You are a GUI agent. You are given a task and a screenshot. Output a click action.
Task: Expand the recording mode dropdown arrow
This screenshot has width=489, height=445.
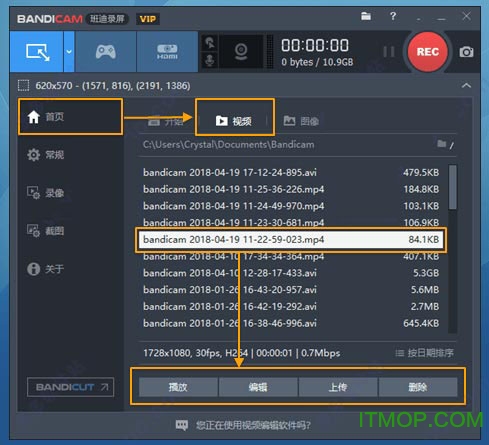point(69,52)
